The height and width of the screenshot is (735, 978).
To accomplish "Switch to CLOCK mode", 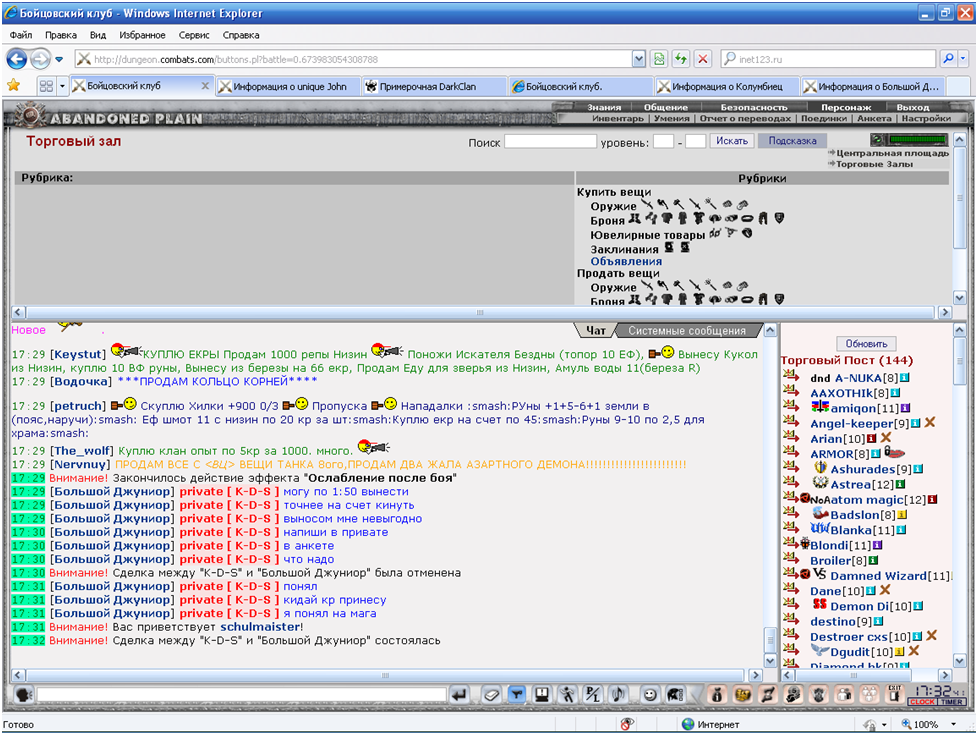I will (x=922, y=702).
